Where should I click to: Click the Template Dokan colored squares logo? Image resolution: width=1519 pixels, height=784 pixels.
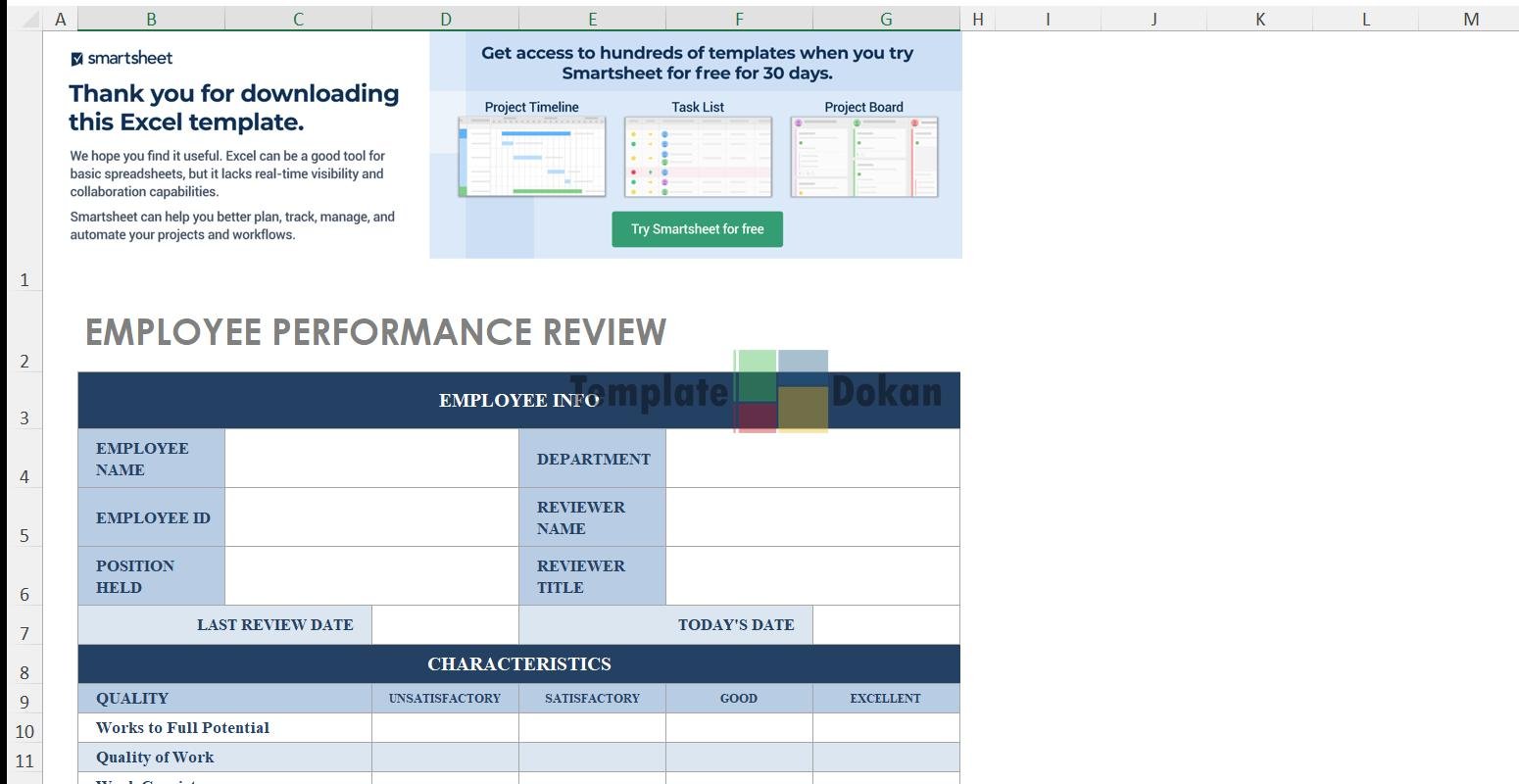coord(781,392)
